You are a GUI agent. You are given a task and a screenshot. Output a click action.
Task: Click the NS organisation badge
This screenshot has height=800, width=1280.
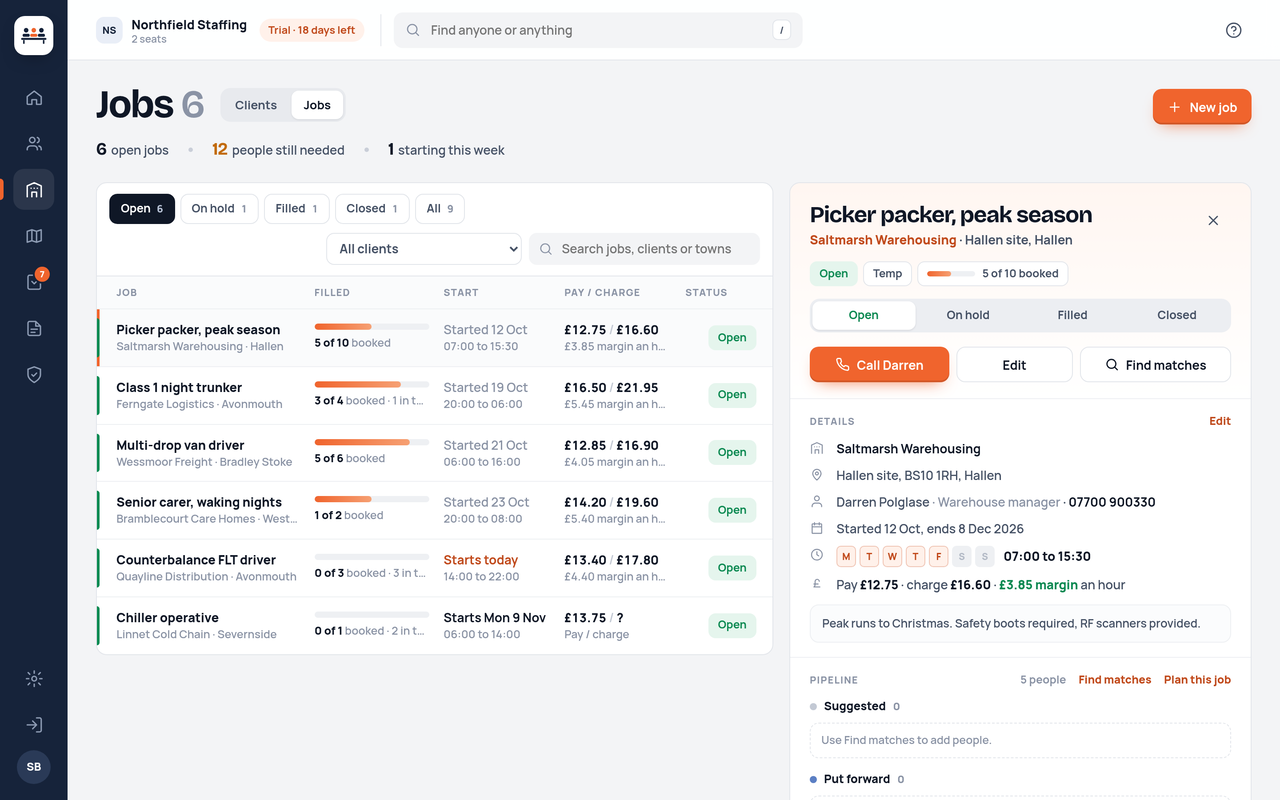109,30
